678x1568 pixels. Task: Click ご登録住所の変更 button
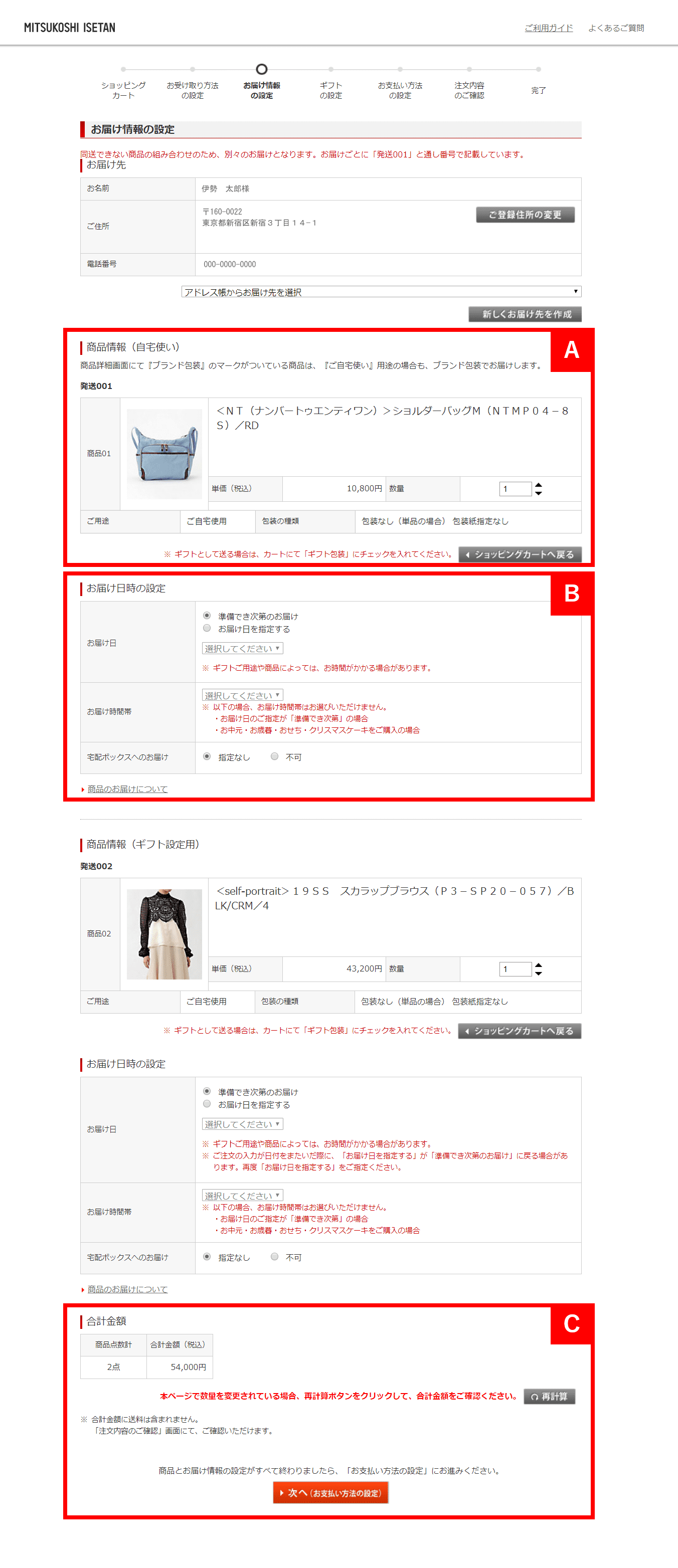525,214
